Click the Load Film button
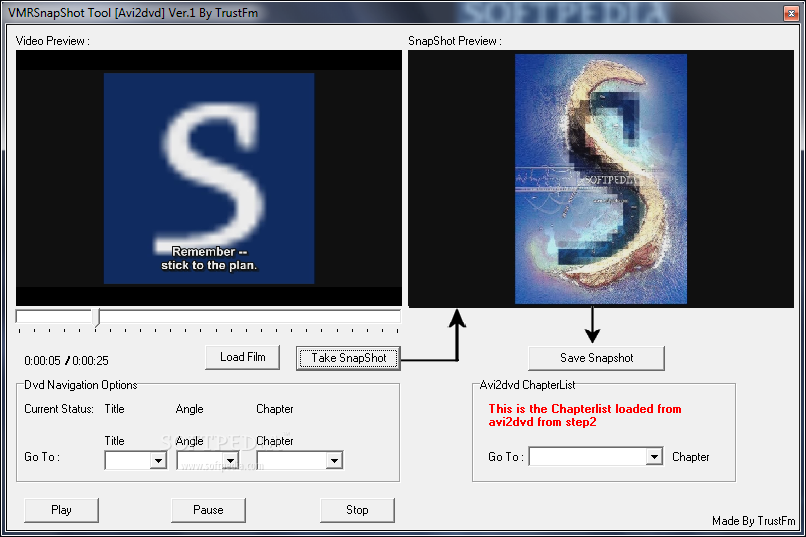This screenshot has height=537, width=806. (x=243, y=357)
